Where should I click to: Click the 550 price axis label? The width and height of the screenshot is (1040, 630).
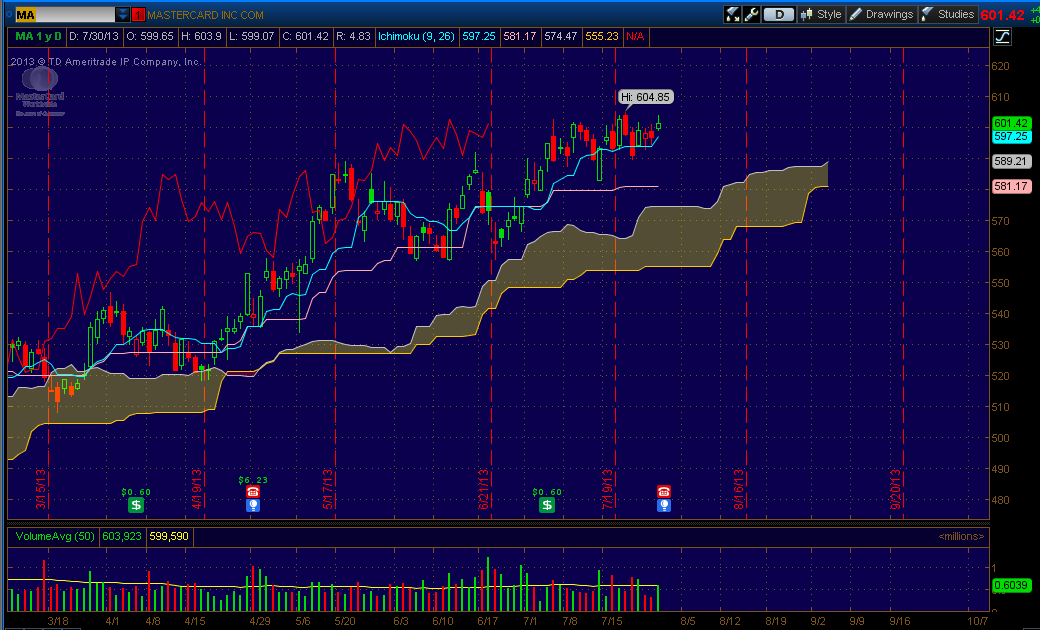[1000, 283]
